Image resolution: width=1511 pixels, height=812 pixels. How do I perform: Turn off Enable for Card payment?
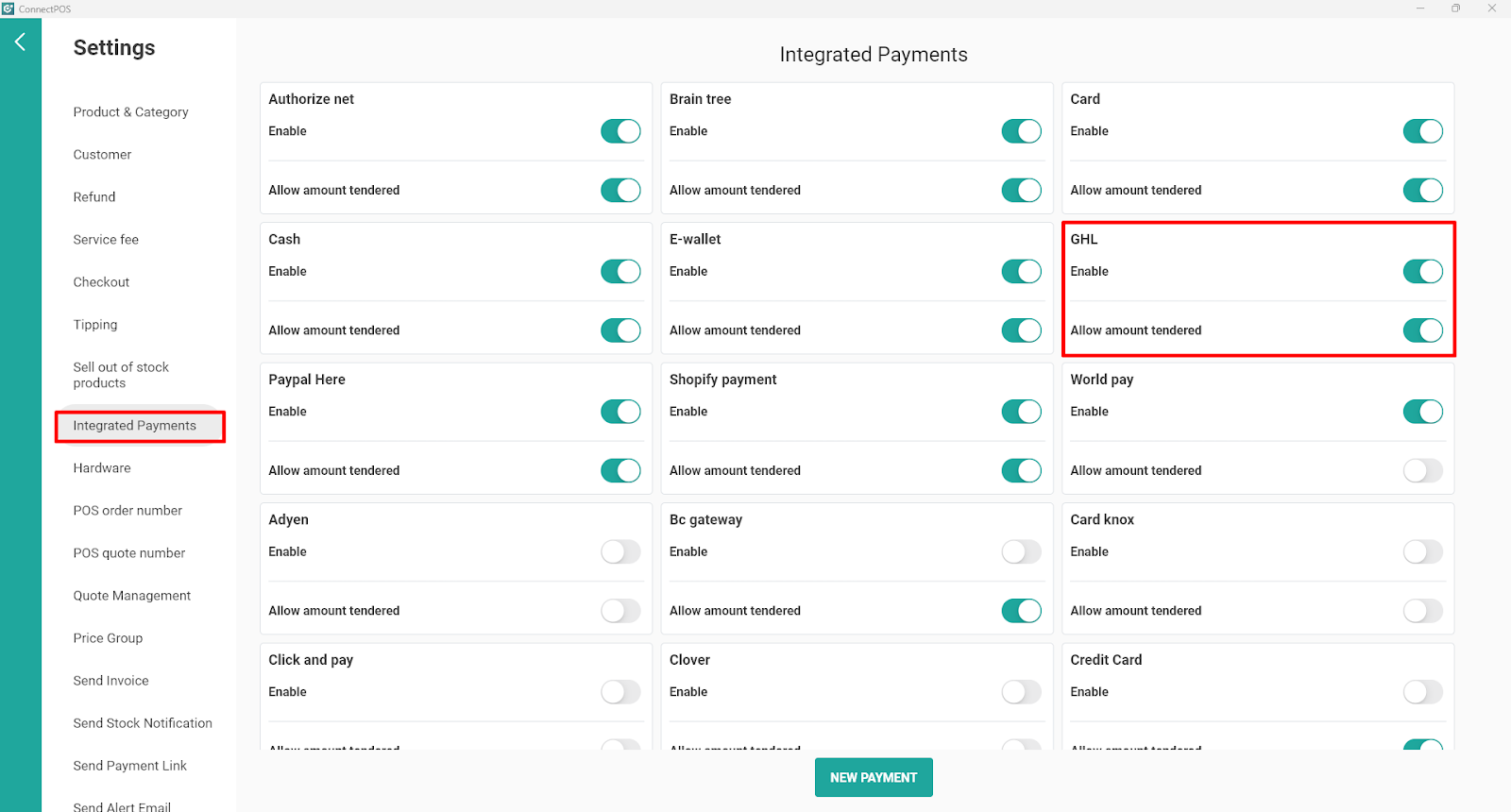1423,131
